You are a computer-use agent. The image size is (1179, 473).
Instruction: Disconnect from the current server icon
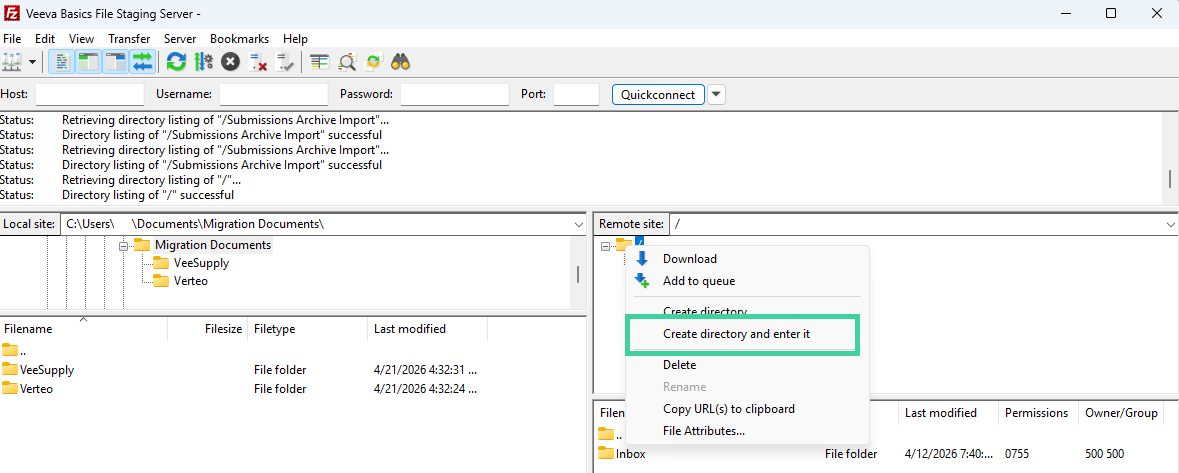tap(258, 62)
